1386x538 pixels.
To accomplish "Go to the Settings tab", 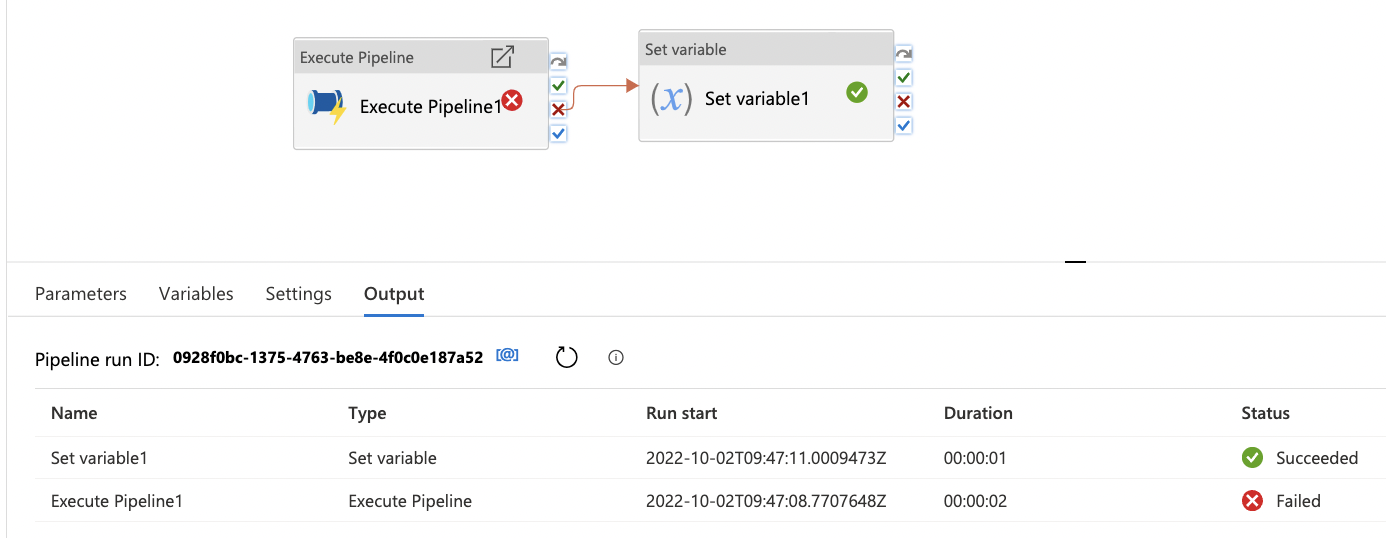I will click(x=298, y=294).
